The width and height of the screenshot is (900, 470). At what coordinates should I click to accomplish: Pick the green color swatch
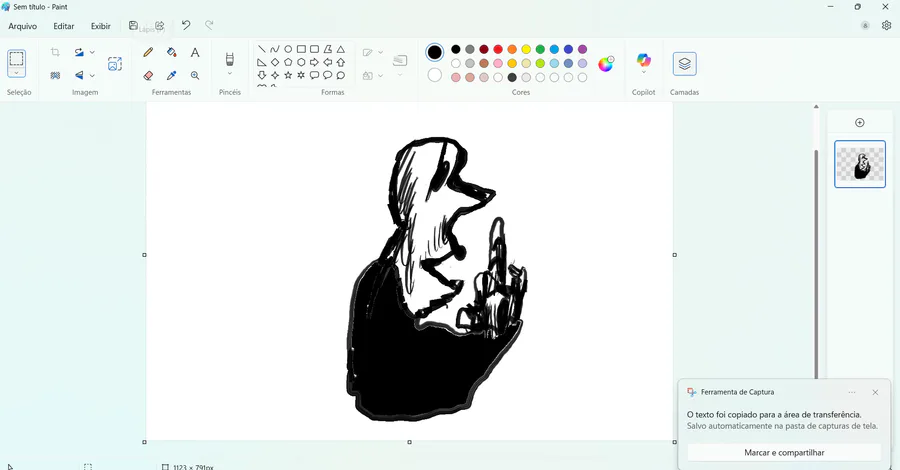[540, 49]
